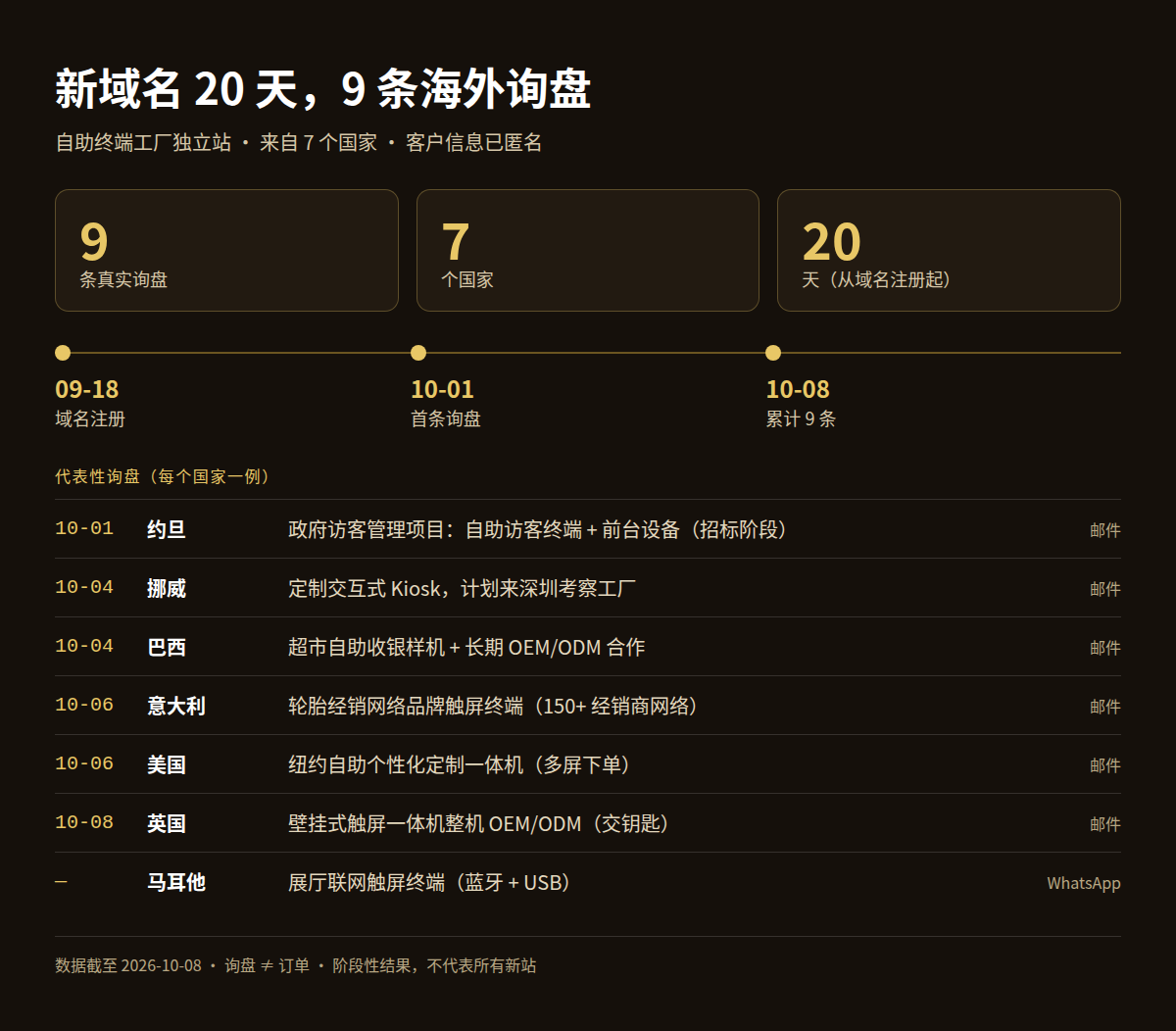
Task: Click the 10-01 timeline dot marker
Action: tap(418, 353)
